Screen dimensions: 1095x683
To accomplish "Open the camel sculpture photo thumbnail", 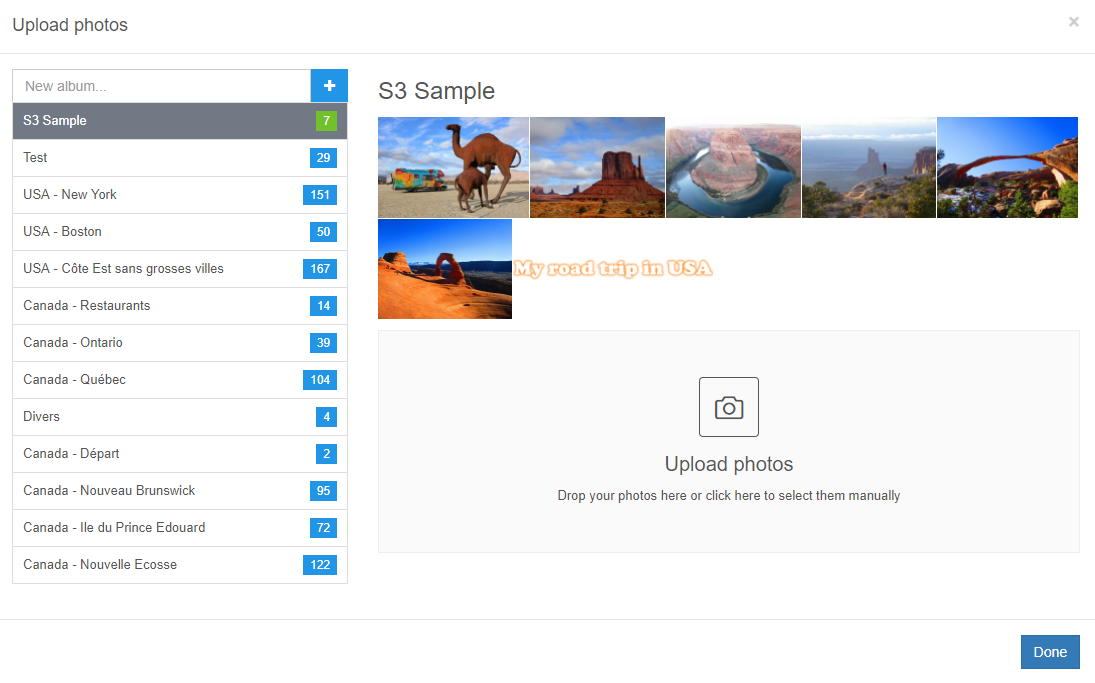I will pos(453,167).
